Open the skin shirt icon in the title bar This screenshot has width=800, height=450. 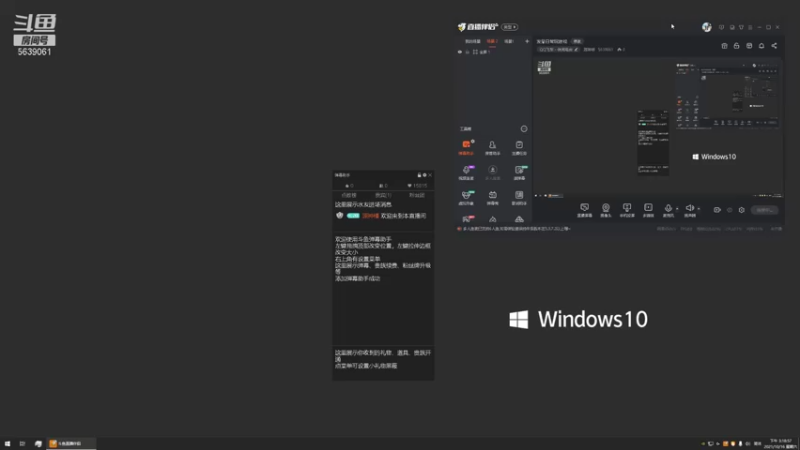click(x=741, y=27)
